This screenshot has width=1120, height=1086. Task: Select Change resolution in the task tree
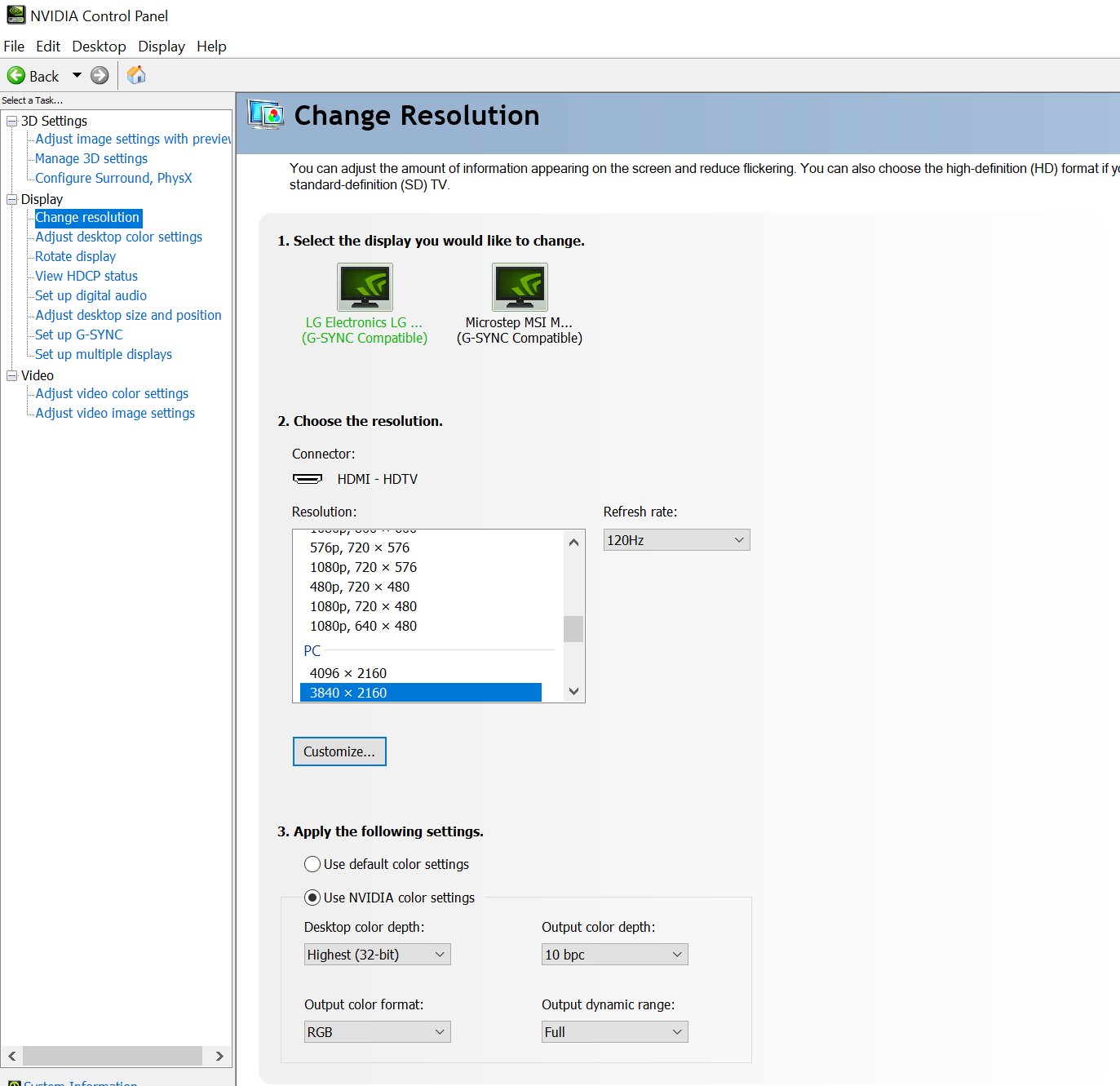[x=88, y=218]
